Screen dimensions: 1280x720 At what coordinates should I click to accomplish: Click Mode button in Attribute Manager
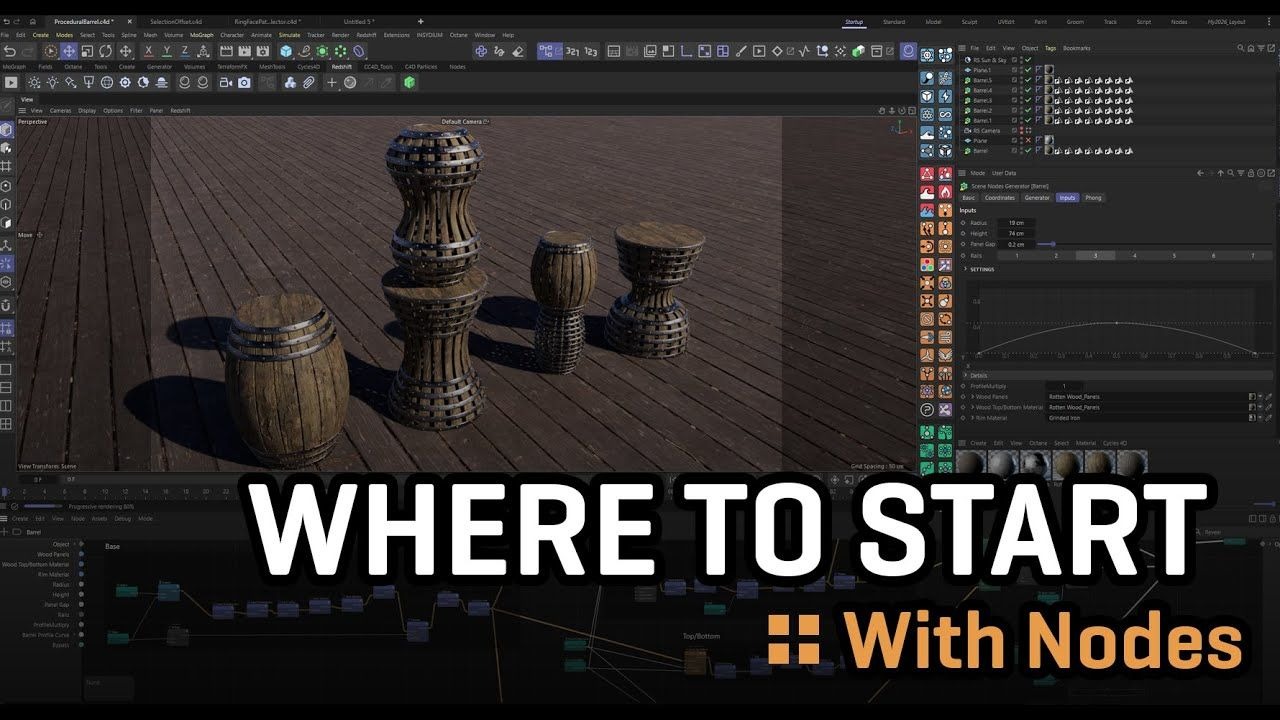pyautogui.click(x=978, y=173)
